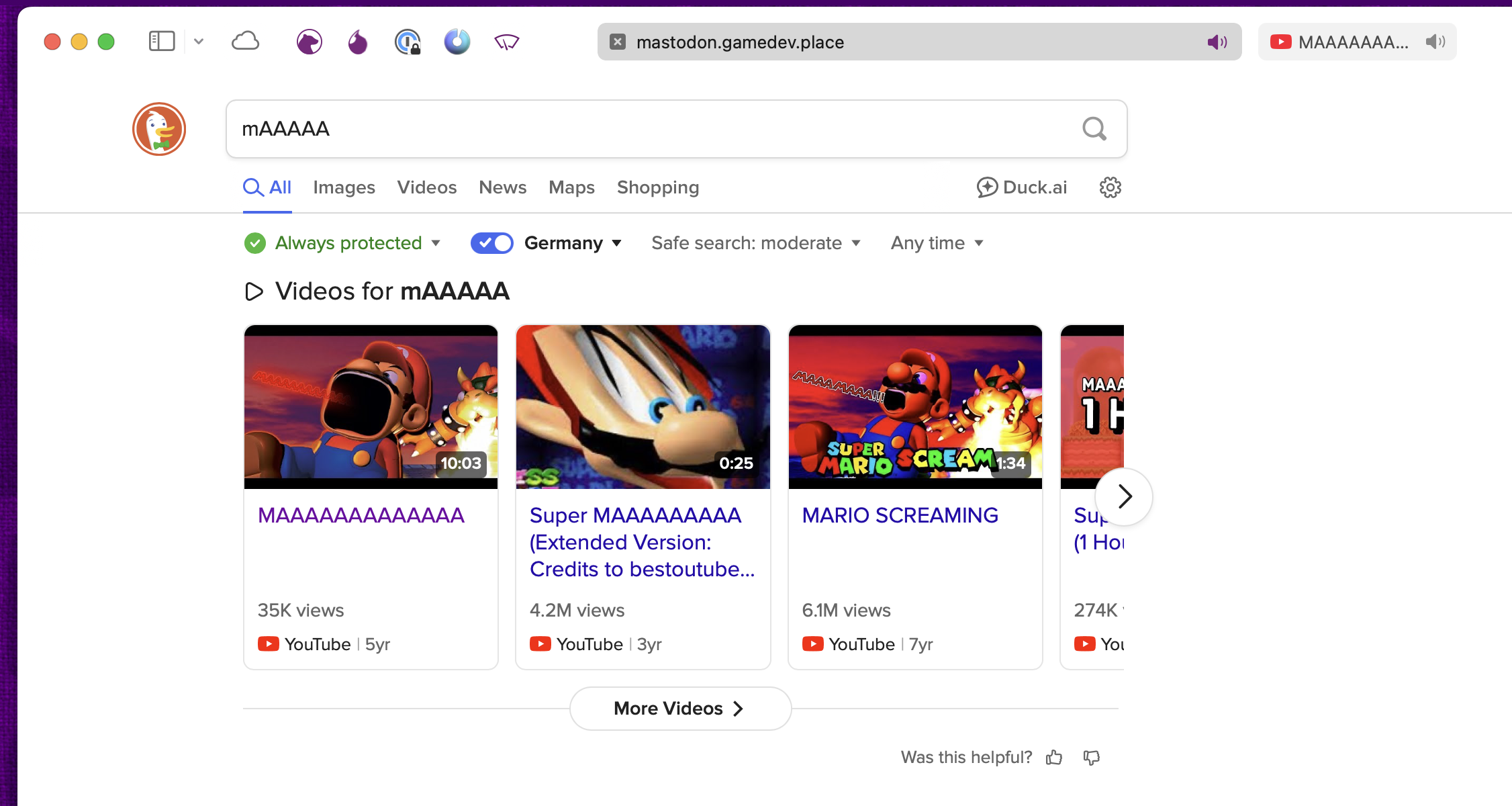Image resolution: width=1512 pixels, height=806 pixels.
Task: Click the 35K views text
Action: 301,611
